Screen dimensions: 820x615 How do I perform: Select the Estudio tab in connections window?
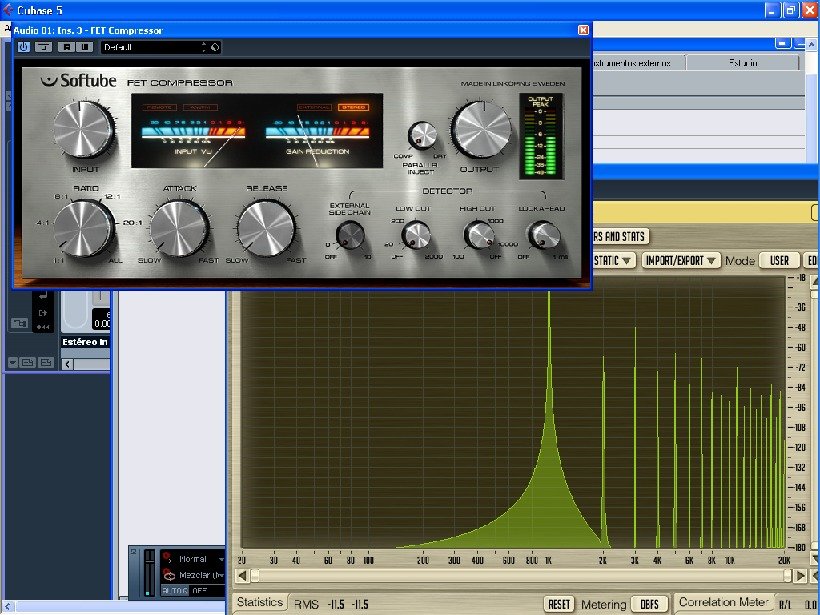[743, 63]
